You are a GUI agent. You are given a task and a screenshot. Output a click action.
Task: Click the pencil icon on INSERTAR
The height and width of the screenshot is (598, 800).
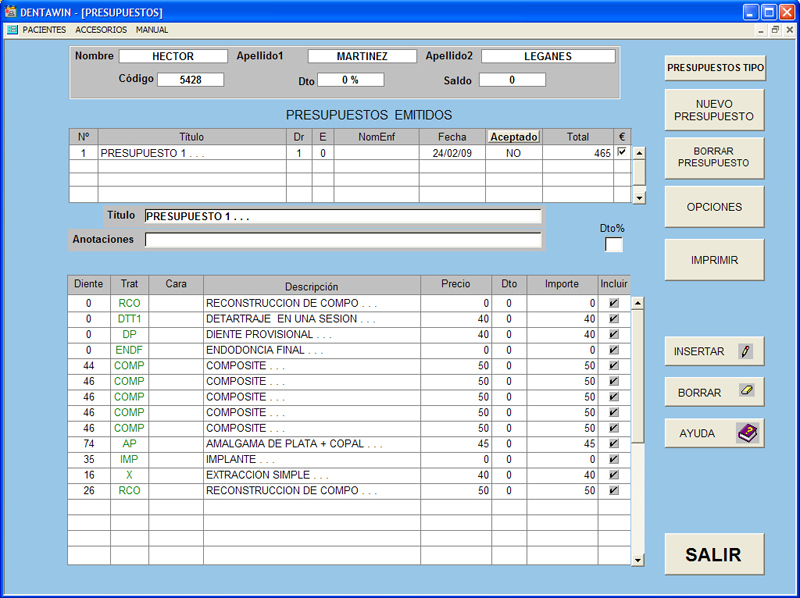point(745,351)
